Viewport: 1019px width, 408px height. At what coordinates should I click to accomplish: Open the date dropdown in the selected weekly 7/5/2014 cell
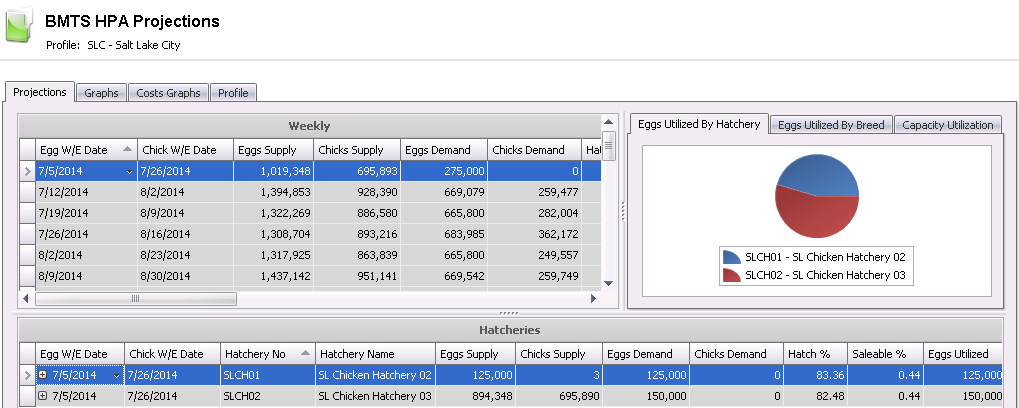coord(128,172)
